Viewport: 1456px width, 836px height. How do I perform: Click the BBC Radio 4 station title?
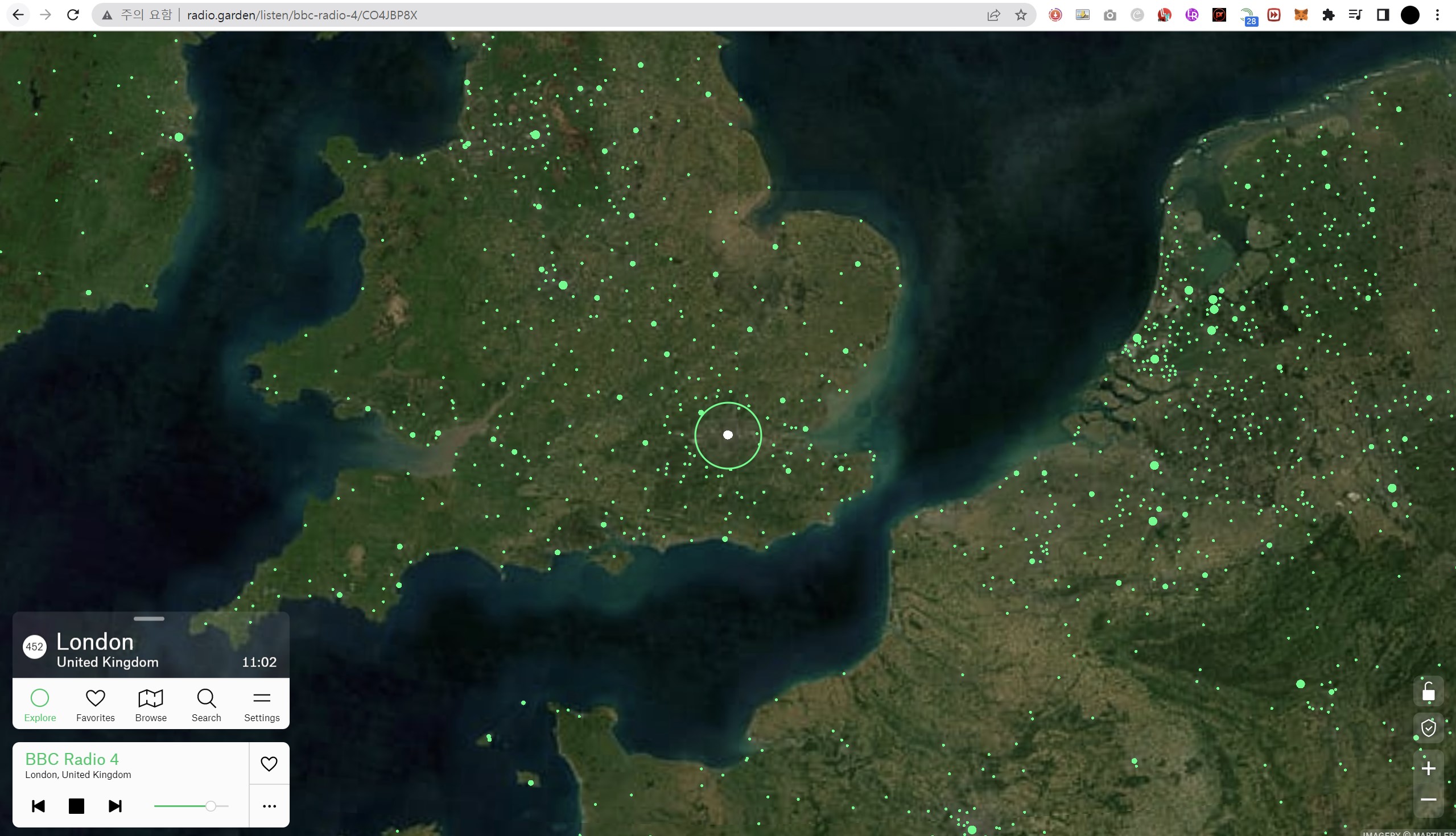72,759
